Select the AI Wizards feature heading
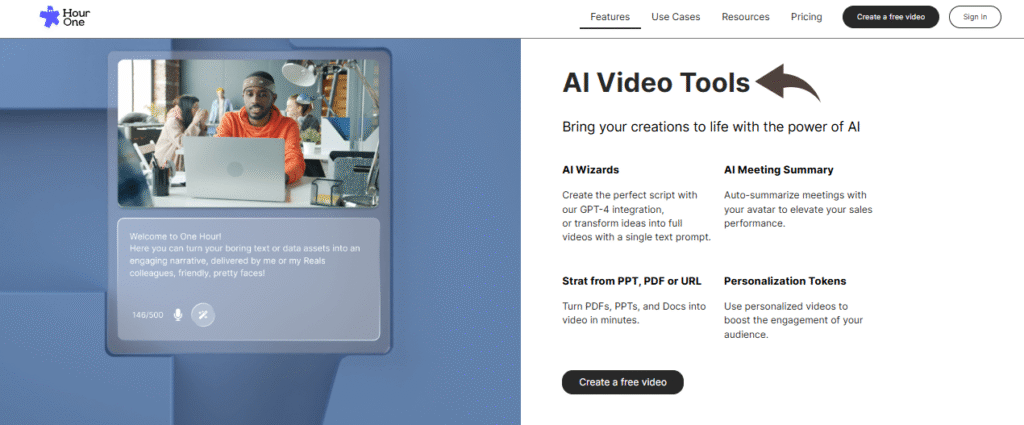The width and height of the screenshot is (1024, 425). tap(591, 170)
